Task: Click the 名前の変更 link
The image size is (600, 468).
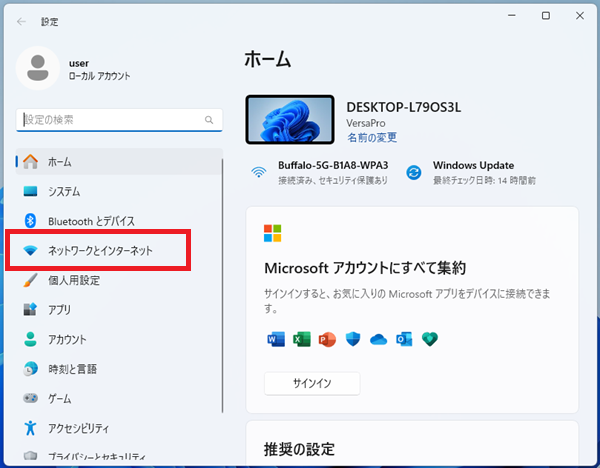Action: [372, 137]
